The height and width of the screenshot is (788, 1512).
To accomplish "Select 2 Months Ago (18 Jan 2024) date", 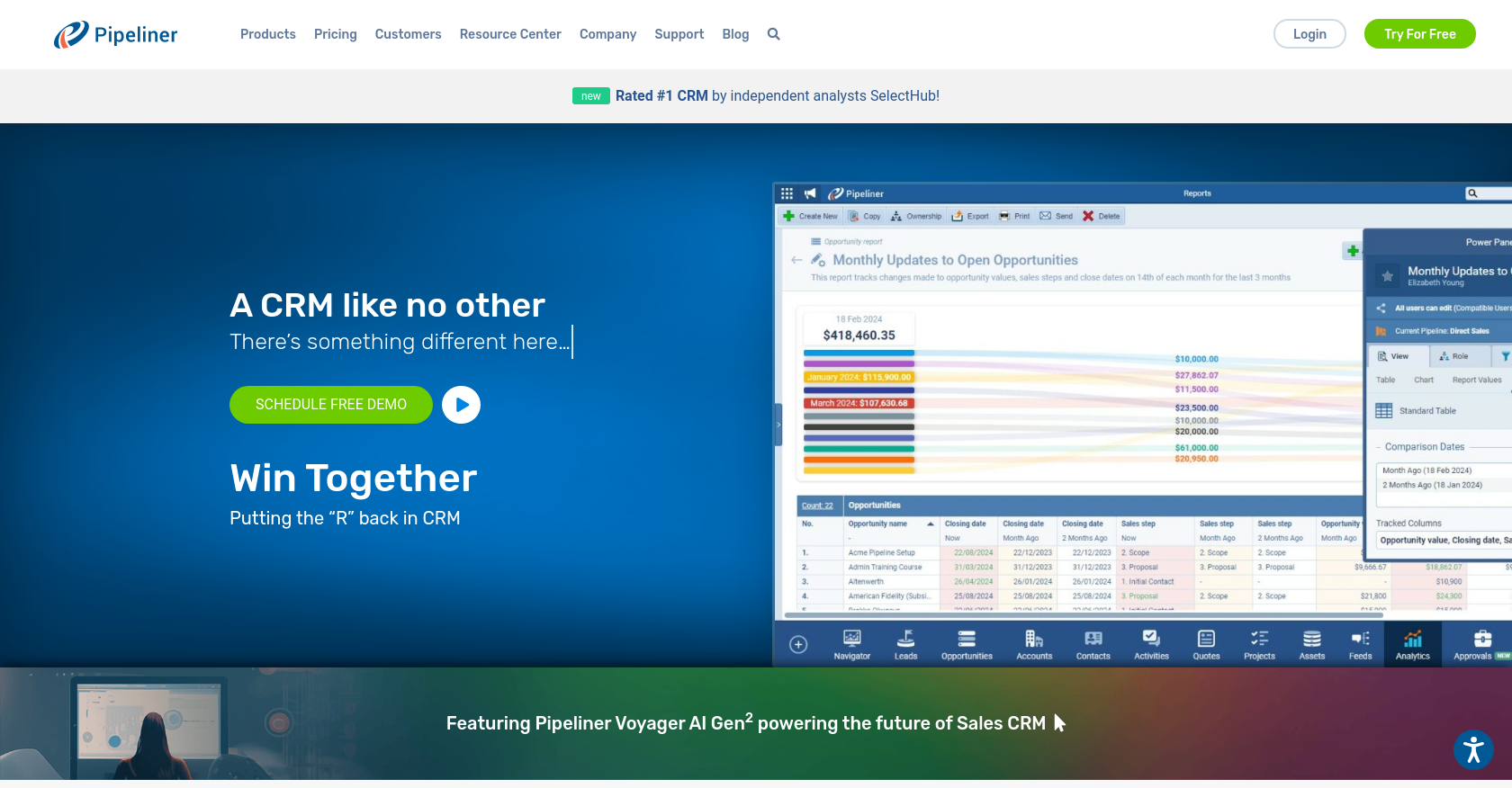I will click(x=1432, y=485).
